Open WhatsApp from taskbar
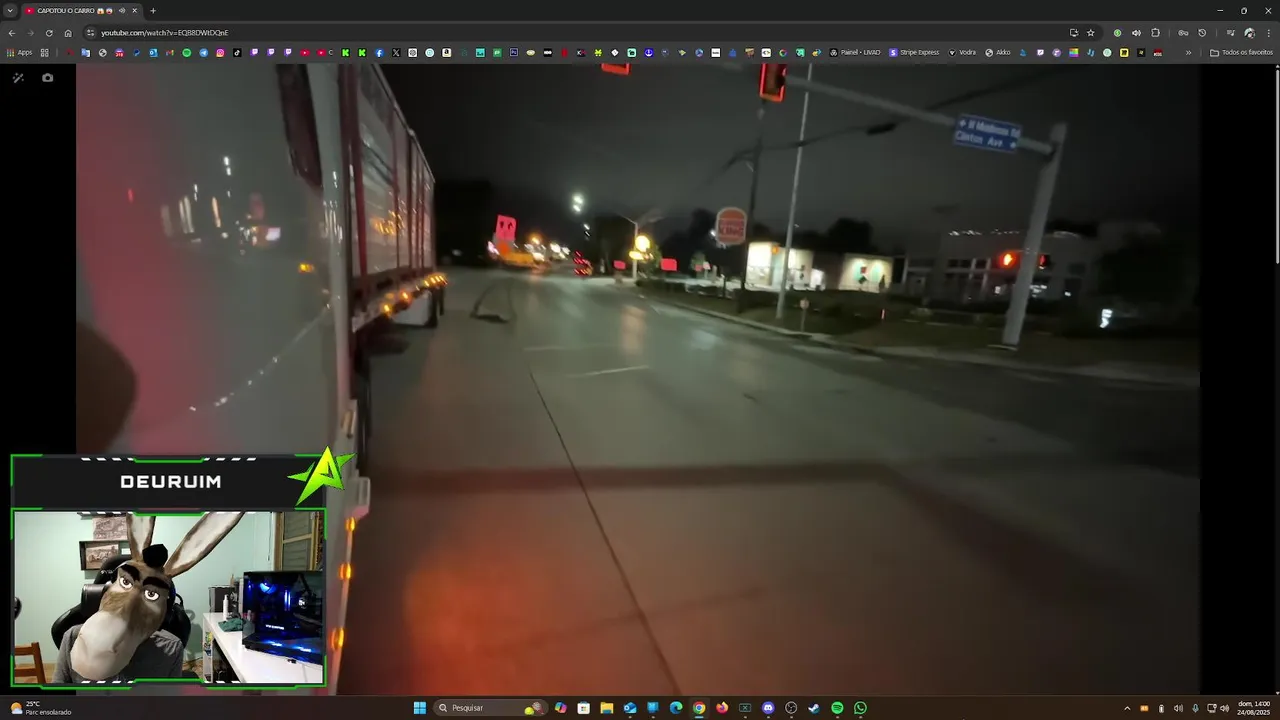 [860, 708]
